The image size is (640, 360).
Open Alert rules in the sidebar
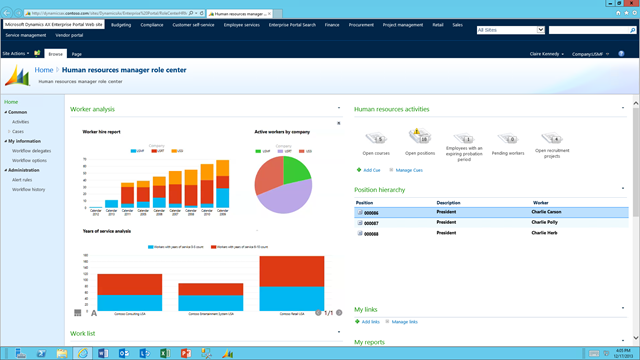[x=22, y=180]
